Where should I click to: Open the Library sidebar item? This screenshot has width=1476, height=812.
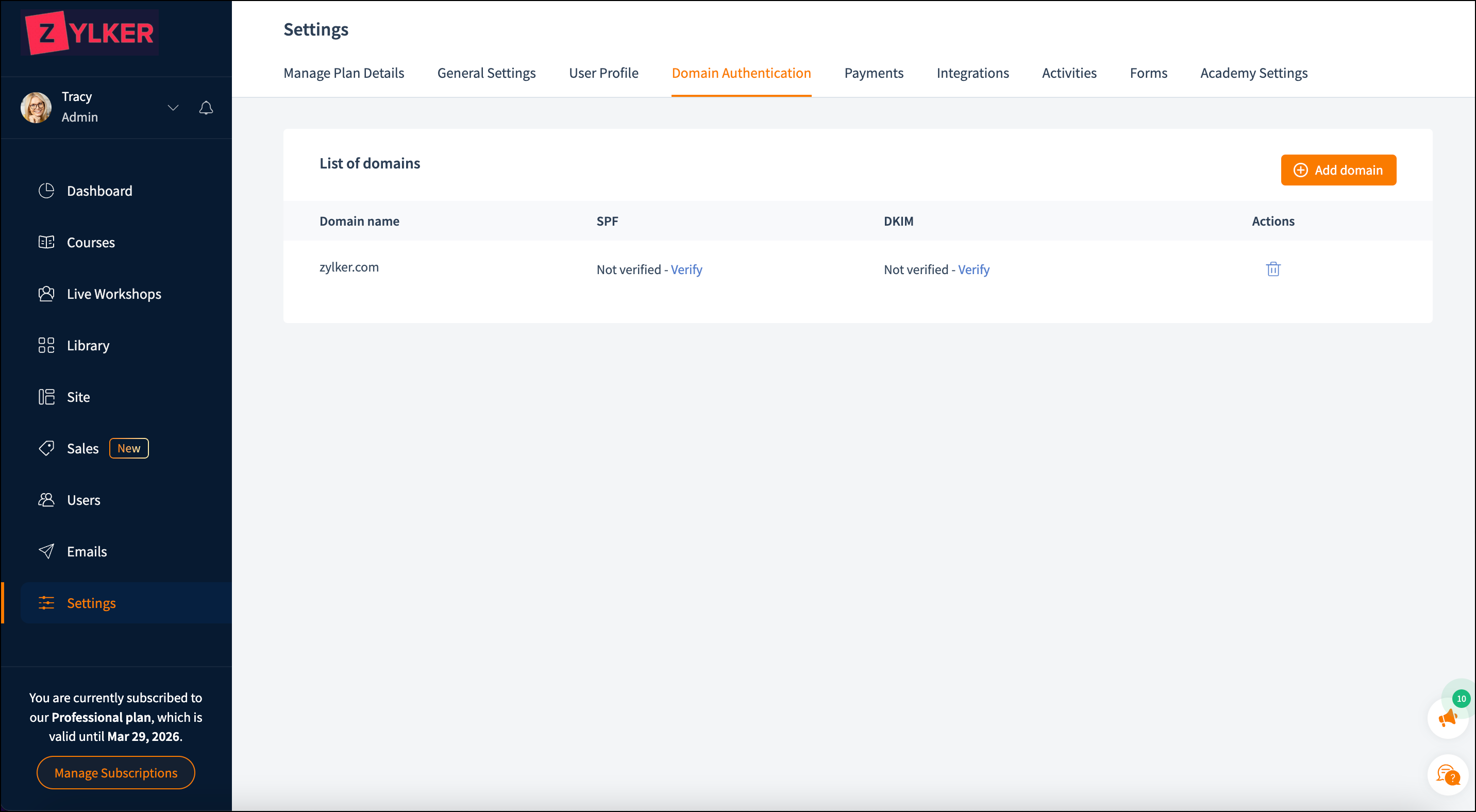coord(88,345)
